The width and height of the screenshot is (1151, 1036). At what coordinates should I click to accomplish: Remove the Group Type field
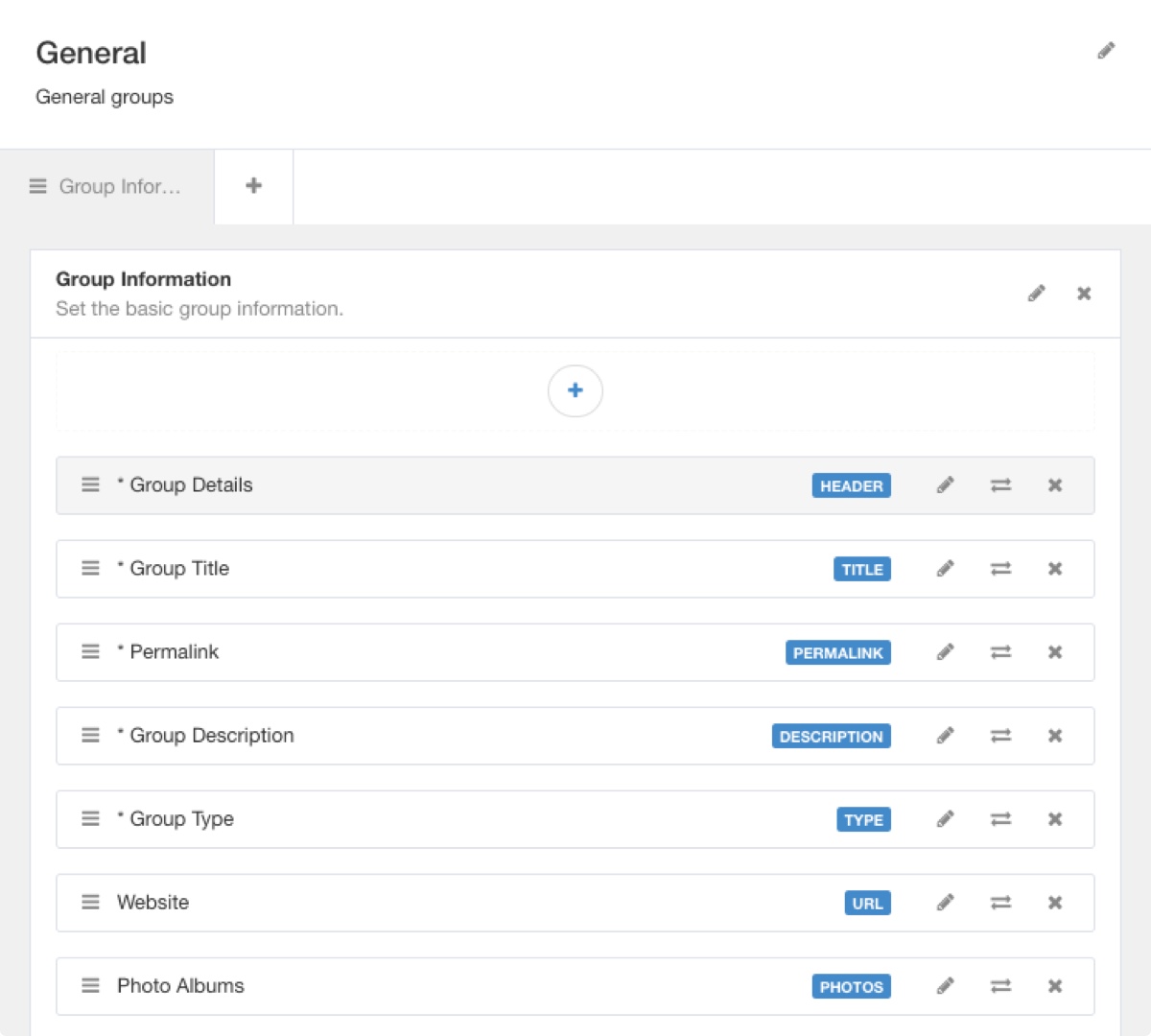1055,819
